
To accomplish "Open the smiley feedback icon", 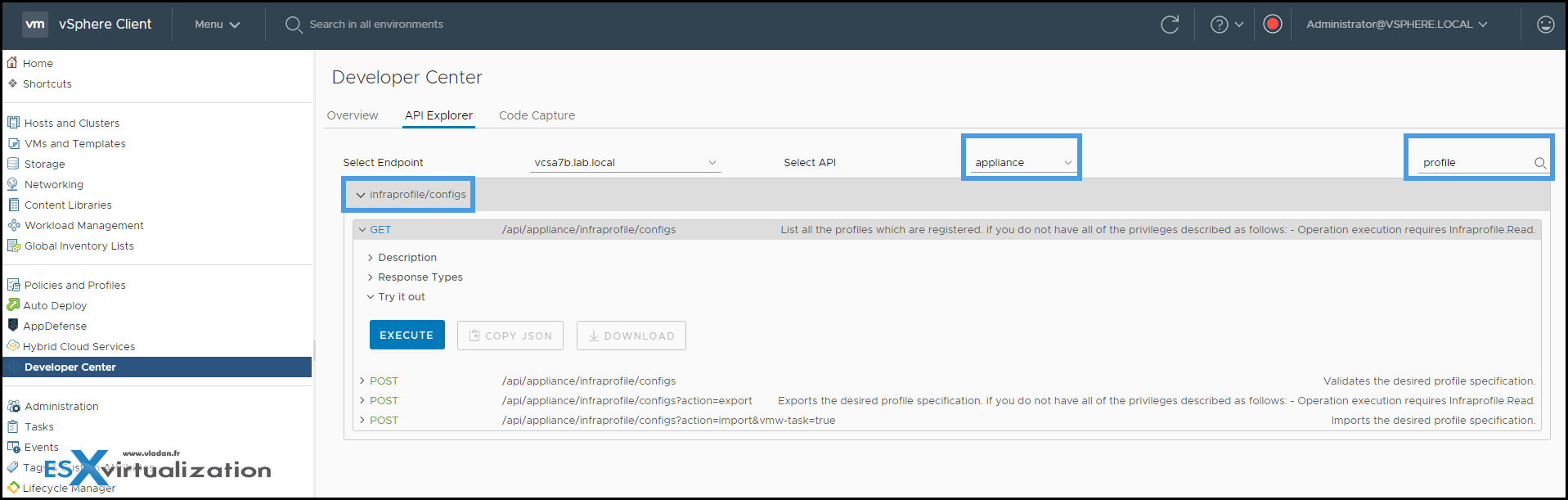I will click(1545, 25).
